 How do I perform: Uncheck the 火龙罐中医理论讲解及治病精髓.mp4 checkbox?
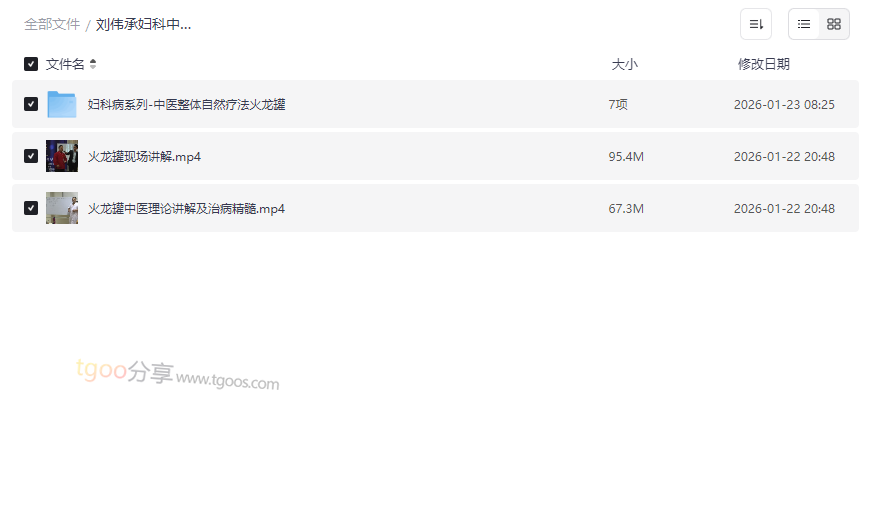(x=31, y=208)
